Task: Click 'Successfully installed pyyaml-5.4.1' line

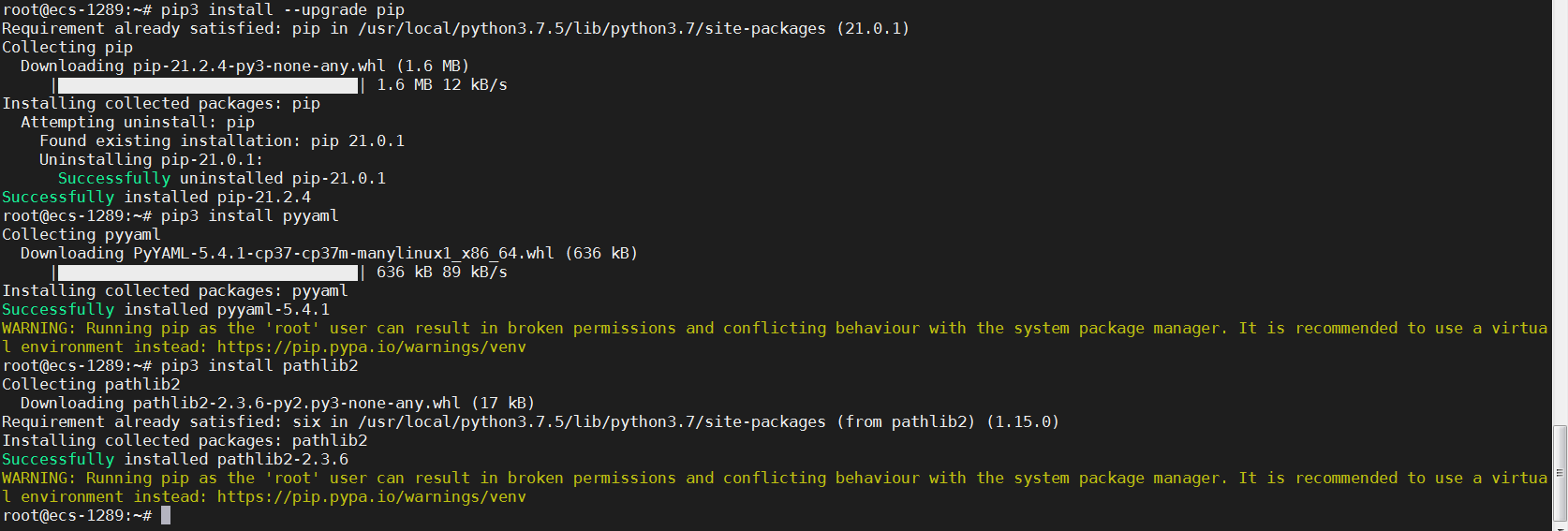Action: tap(166, 310)
